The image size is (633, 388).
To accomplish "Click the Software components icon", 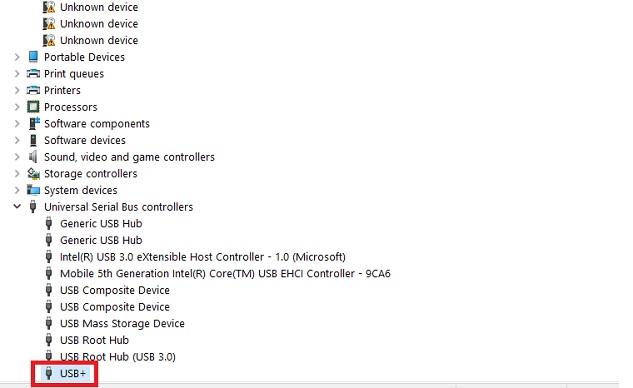I will (34, 124).
